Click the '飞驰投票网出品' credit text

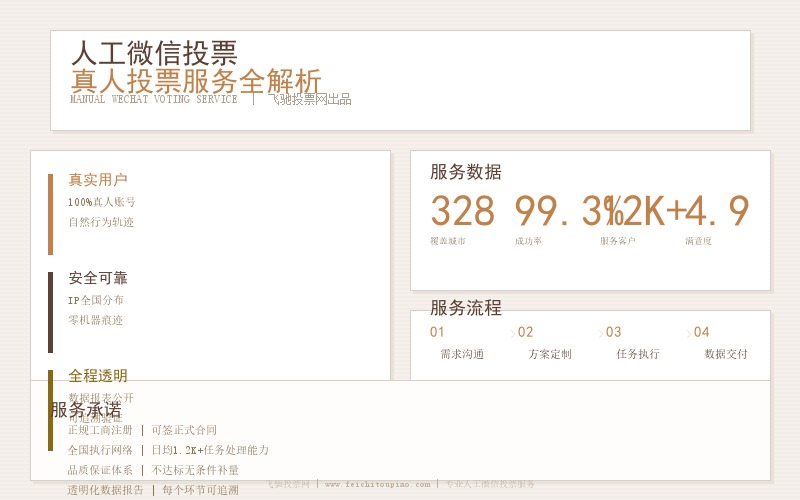click(x=310, y=99)
